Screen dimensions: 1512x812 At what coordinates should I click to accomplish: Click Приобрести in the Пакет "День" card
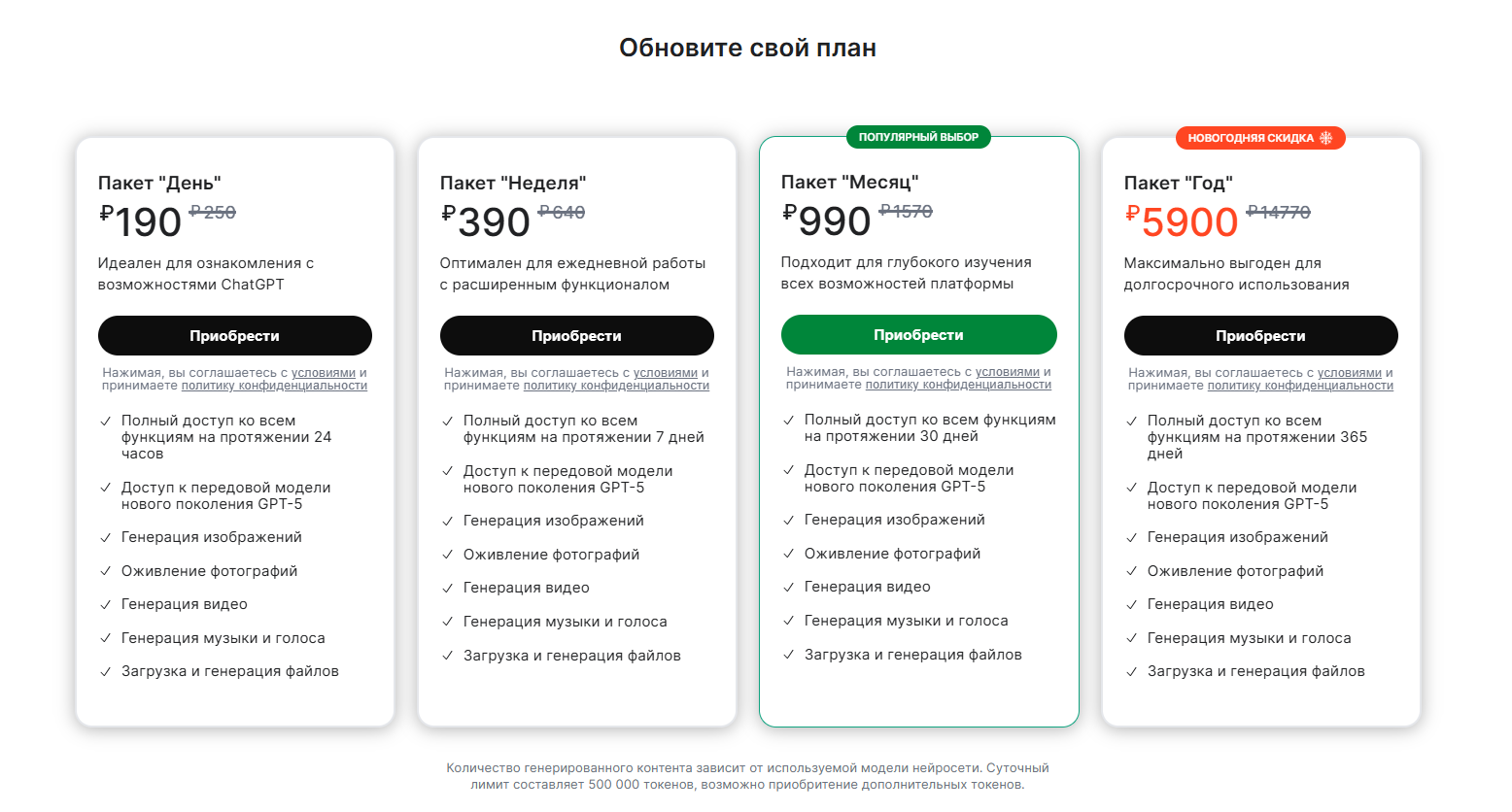[235, 335]
